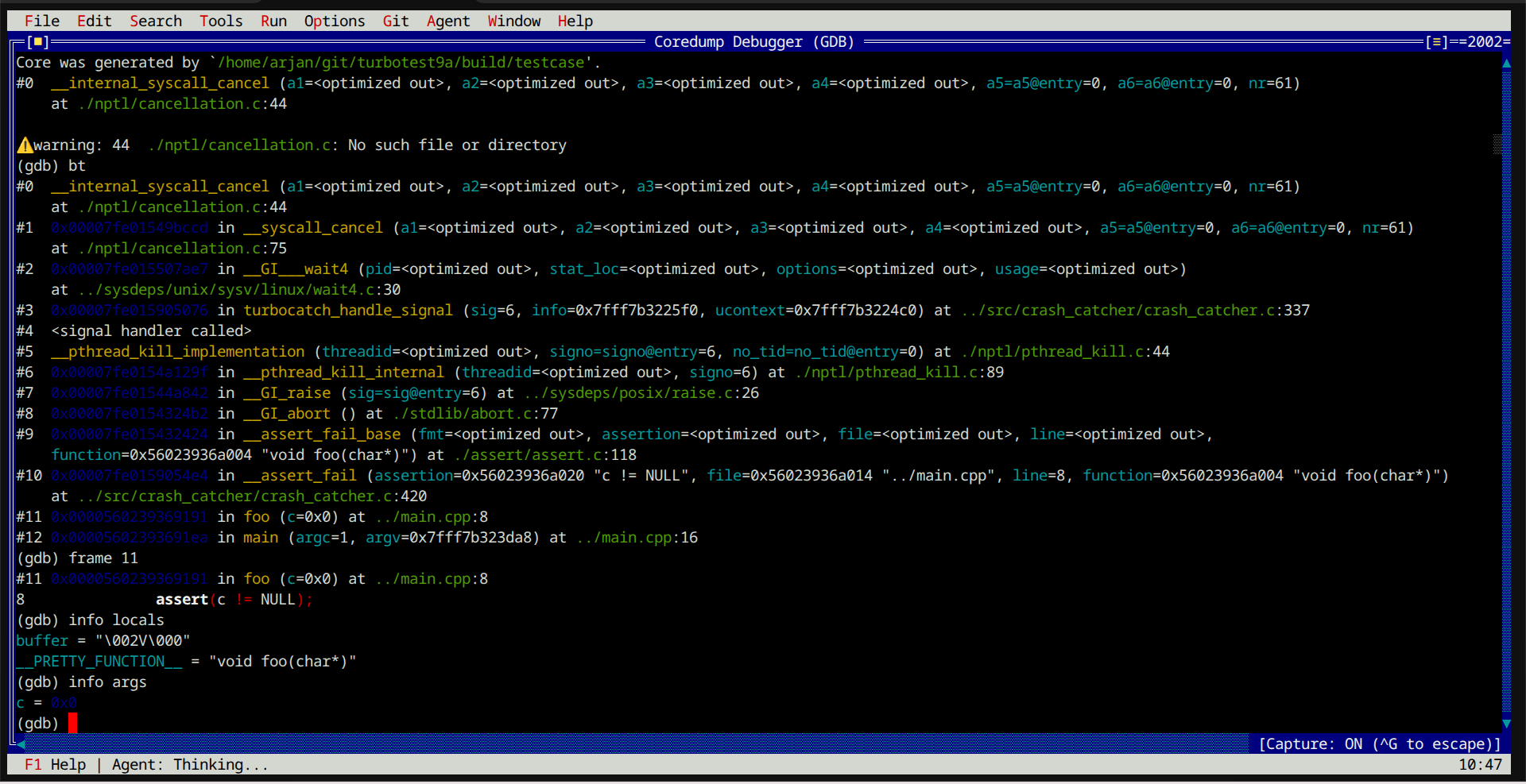This screenshot has width=1526, height=784.
Task: Open the Run menu
Action: [x=273, y=21]
